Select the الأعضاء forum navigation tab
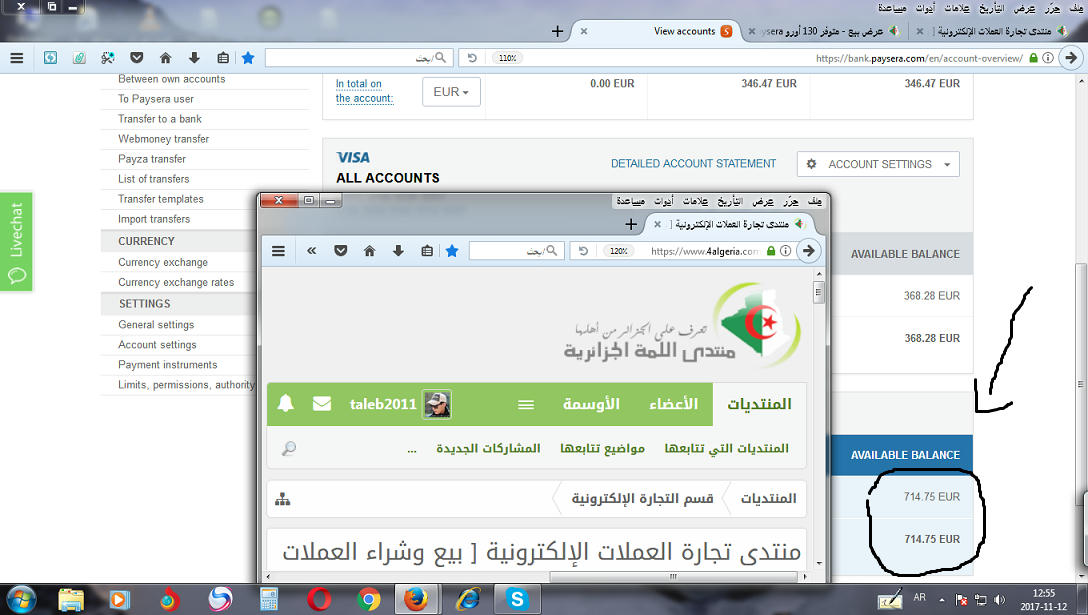1088x615 pixels. (x=675, y=404)
